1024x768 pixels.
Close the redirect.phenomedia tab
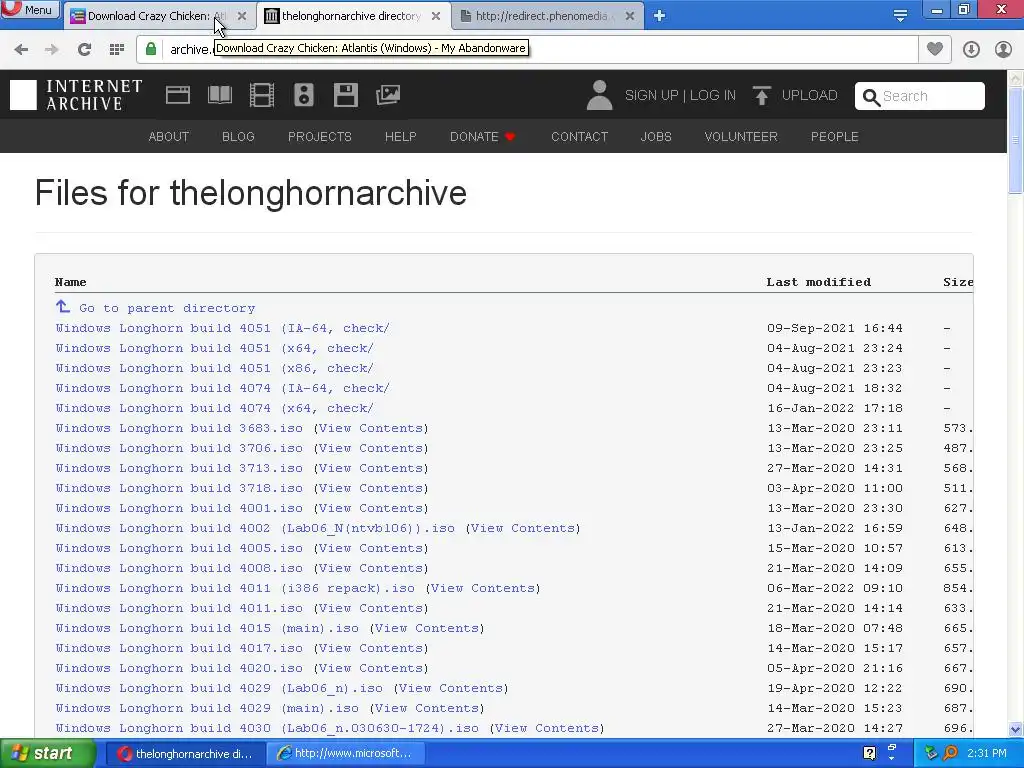[630, 16]
